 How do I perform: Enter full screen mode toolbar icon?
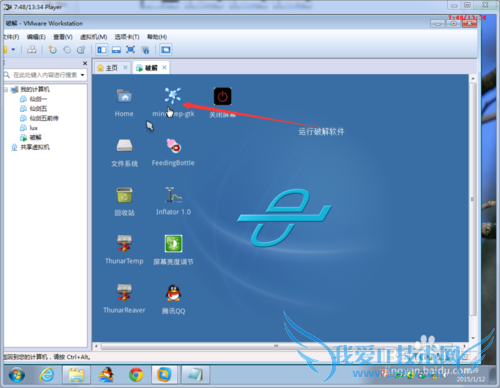[130, 50]
